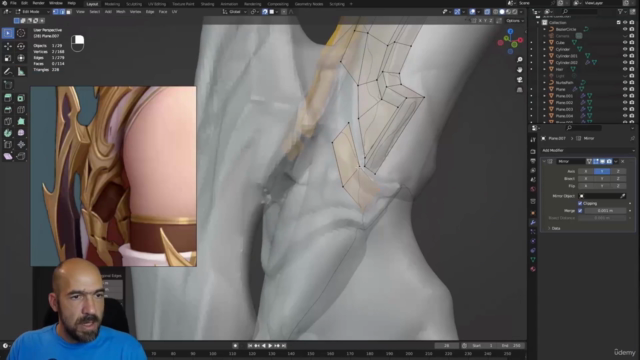Jump to the timeline start frame
Screen dimensions: 640x360
tap(250, 346)
